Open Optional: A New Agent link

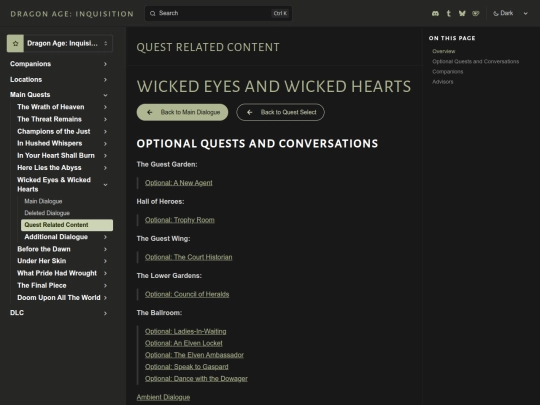click(x=178, y=183)
